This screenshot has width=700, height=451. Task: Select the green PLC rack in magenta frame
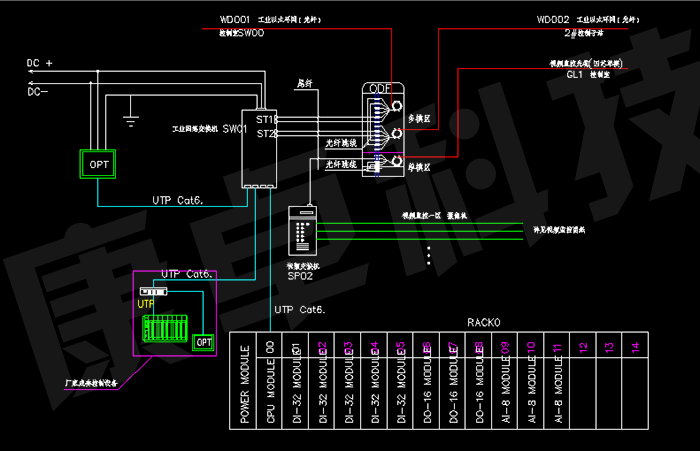point(166,332)
